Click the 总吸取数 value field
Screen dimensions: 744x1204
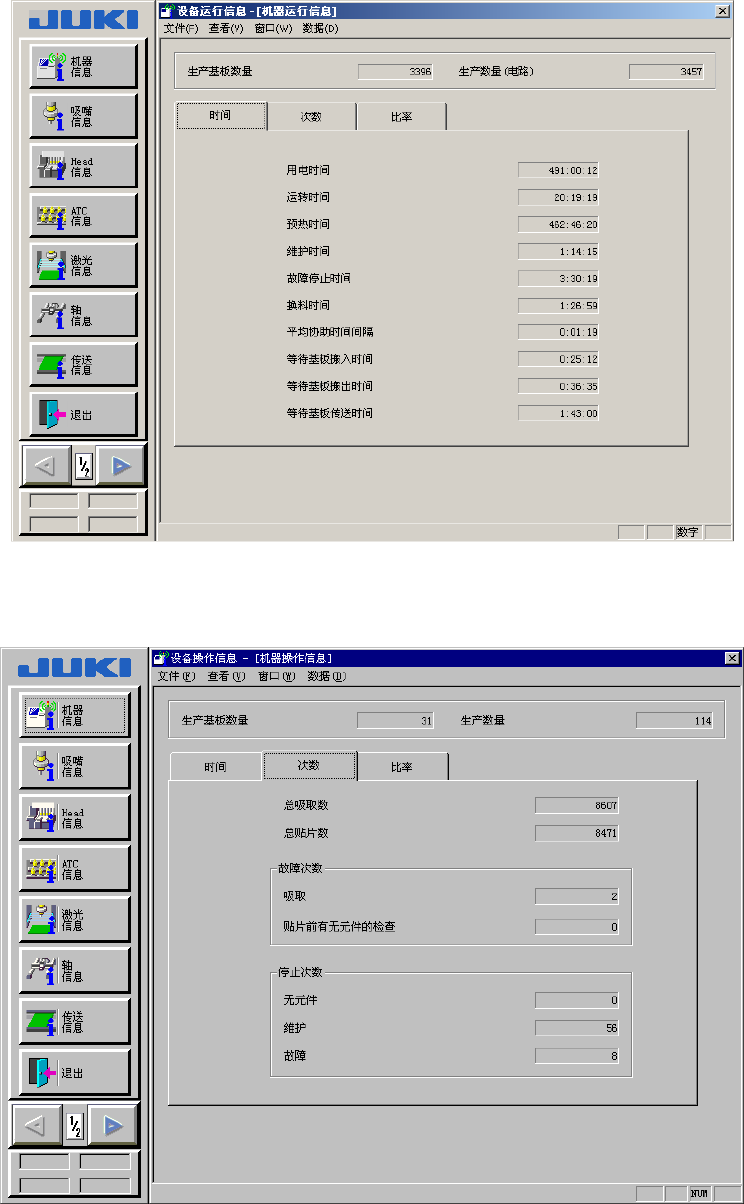click(577, 805)
